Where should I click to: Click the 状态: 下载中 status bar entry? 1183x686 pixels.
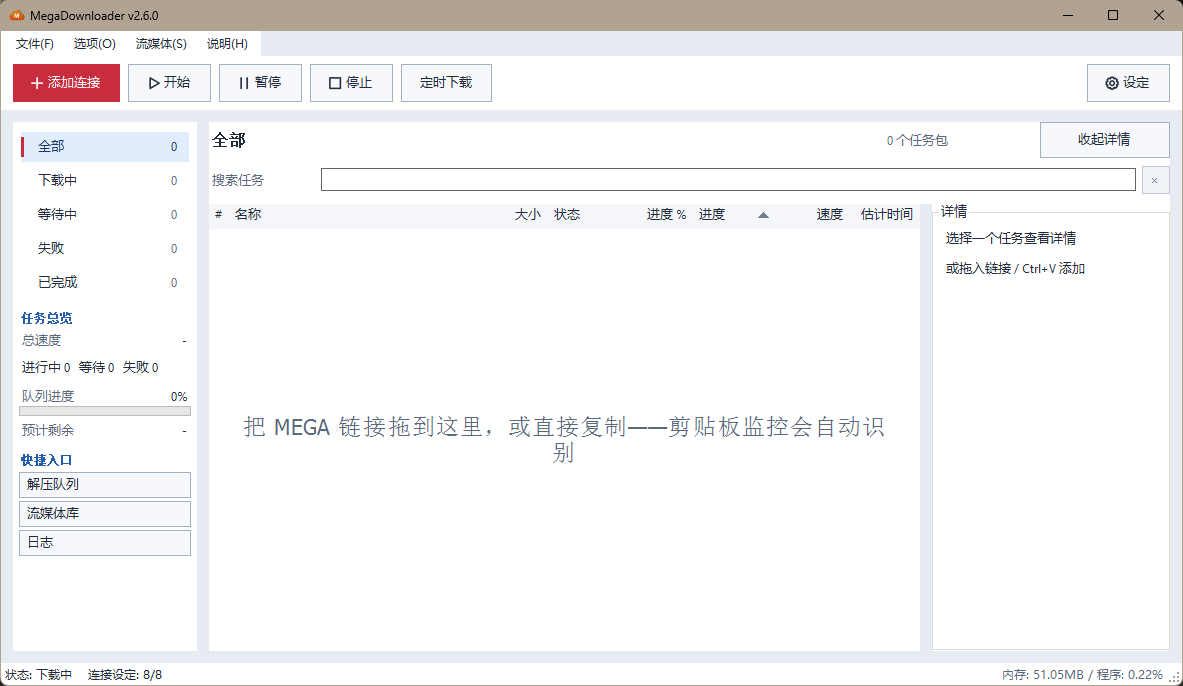[x=38, y=675]
